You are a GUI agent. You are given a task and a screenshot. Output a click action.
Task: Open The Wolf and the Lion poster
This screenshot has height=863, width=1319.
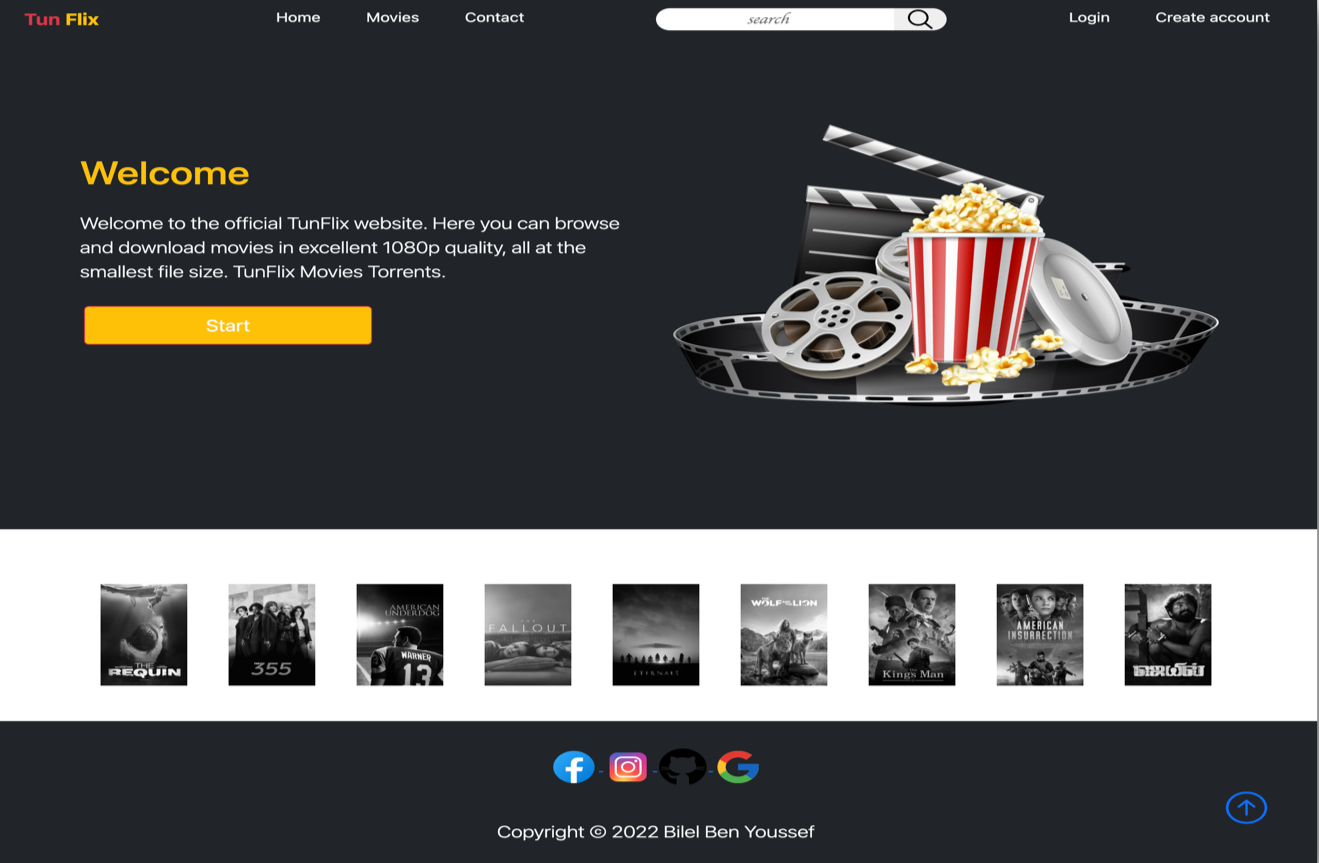(x=784, y=635)
